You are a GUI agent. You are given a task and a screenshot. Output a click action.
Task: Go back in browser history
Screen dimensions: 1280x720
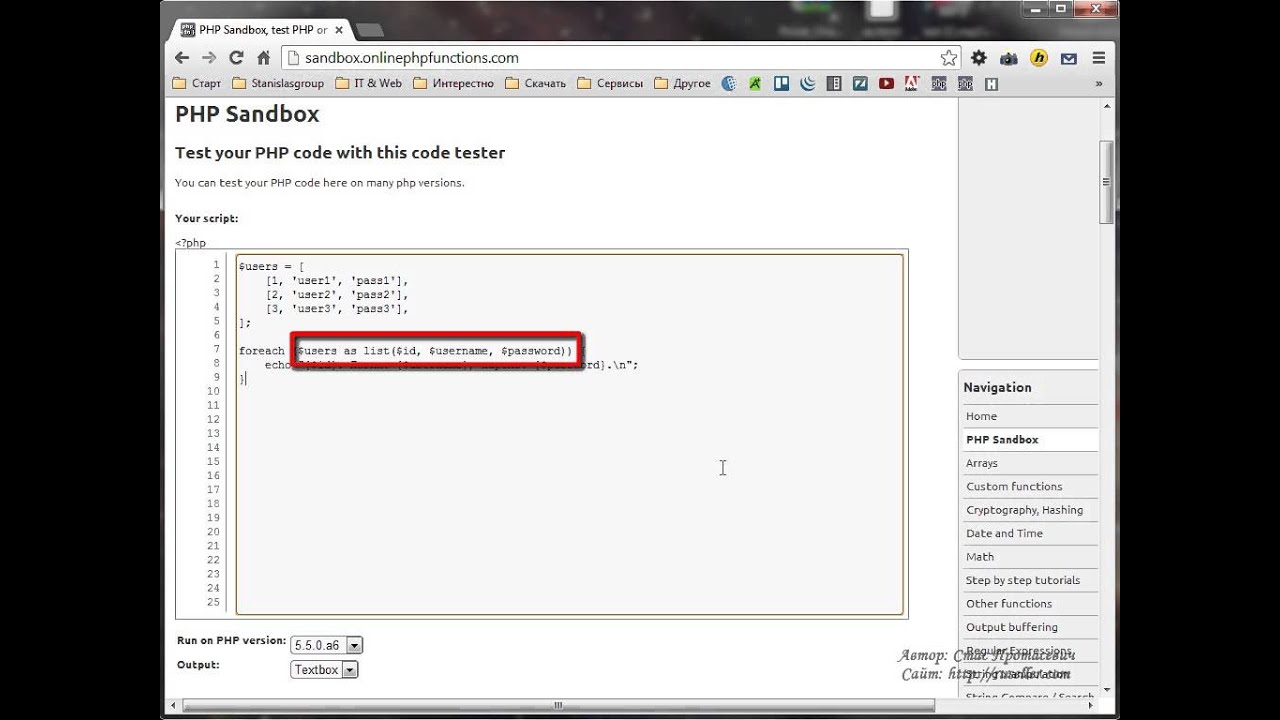pos(182,58)
